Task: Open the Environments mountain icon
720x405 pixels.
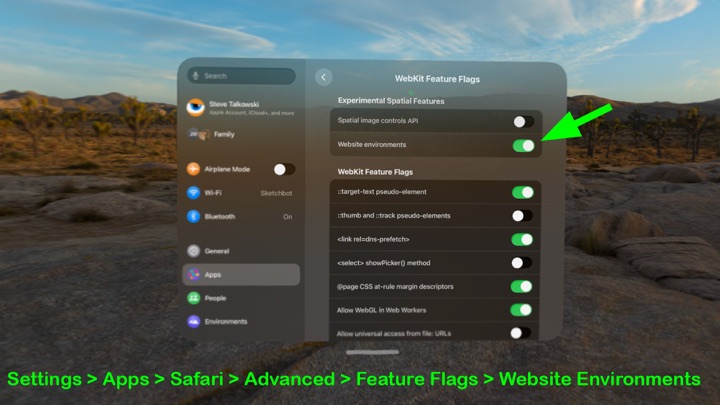Action: click(193, 321)
